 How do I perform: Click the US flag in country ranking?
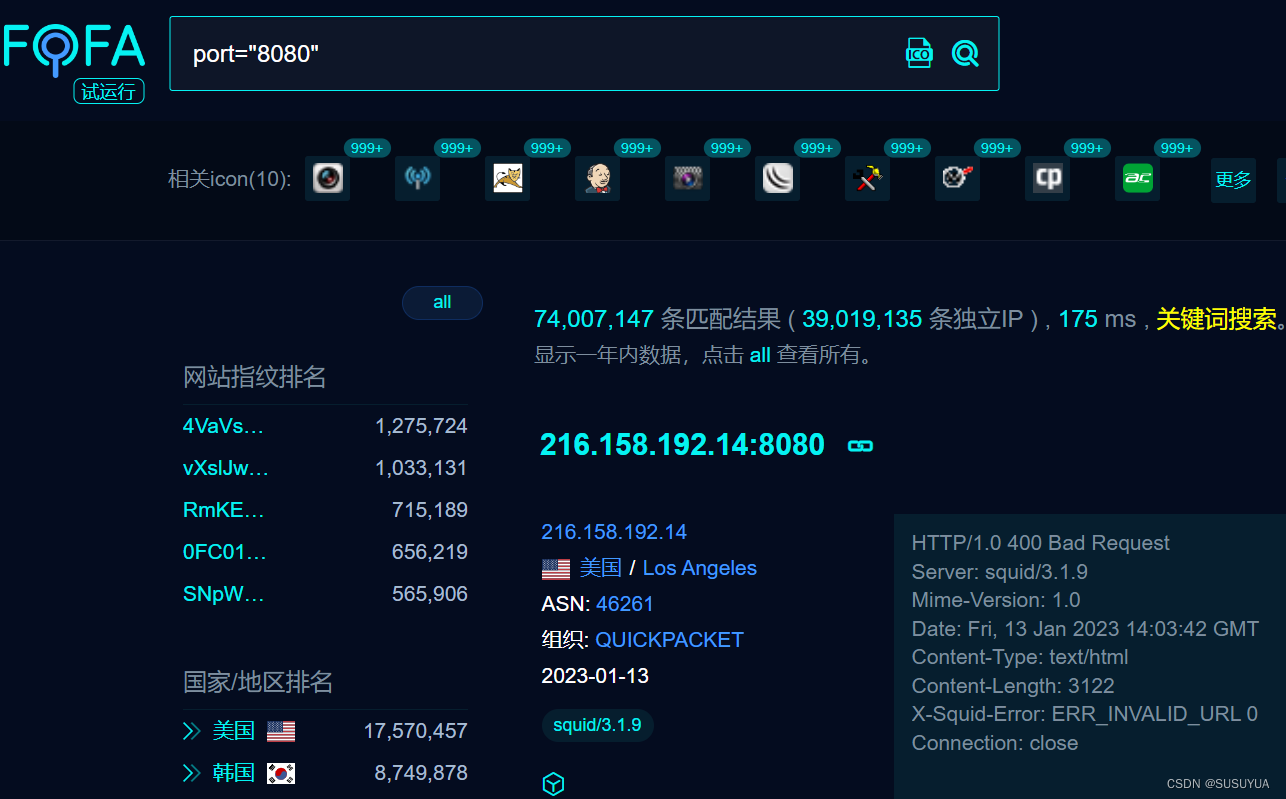point(281,731)
